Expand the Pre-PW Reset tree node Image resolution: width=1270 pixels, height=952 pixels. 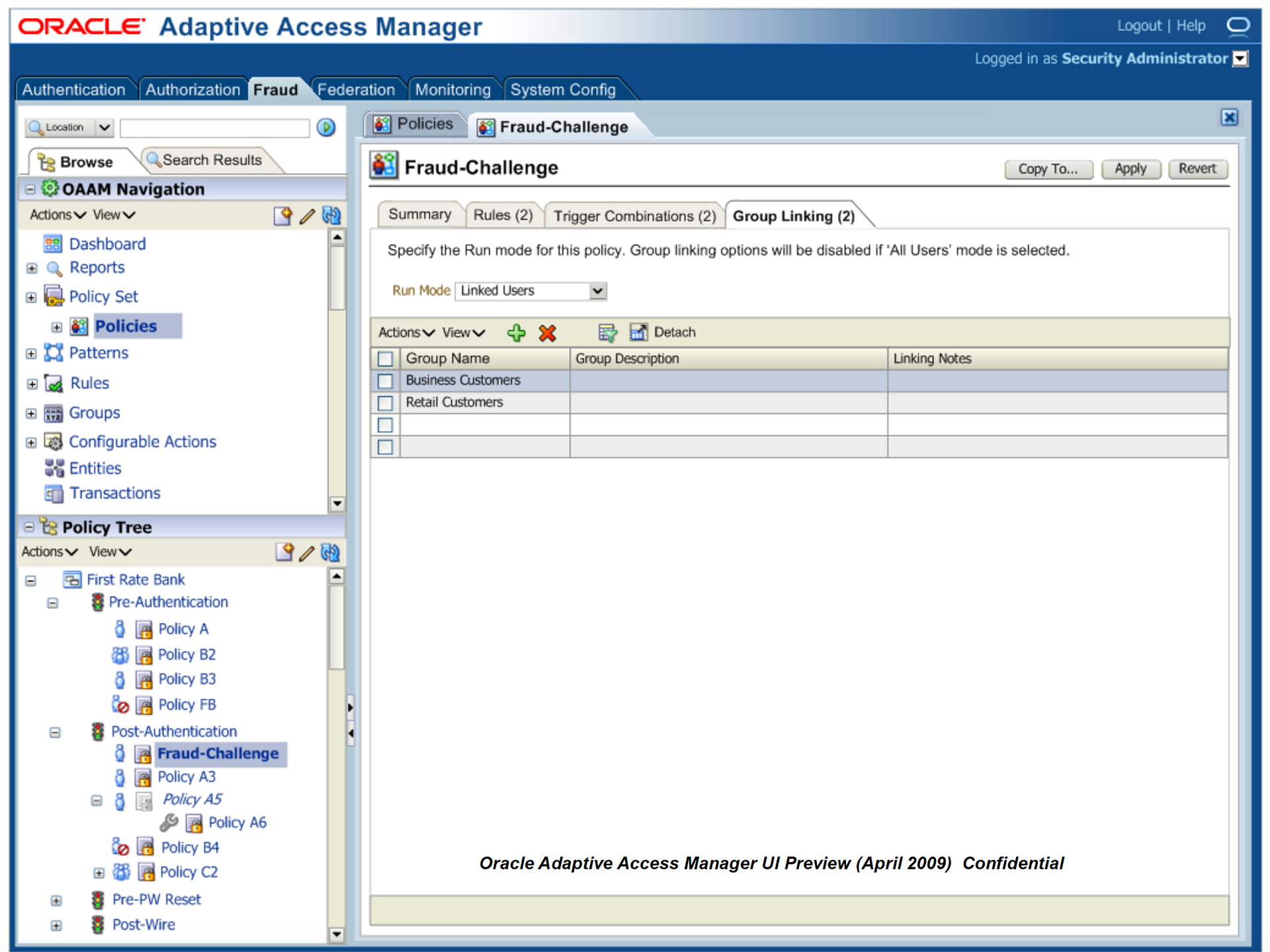pyautogui.click(x=56, y=900)
